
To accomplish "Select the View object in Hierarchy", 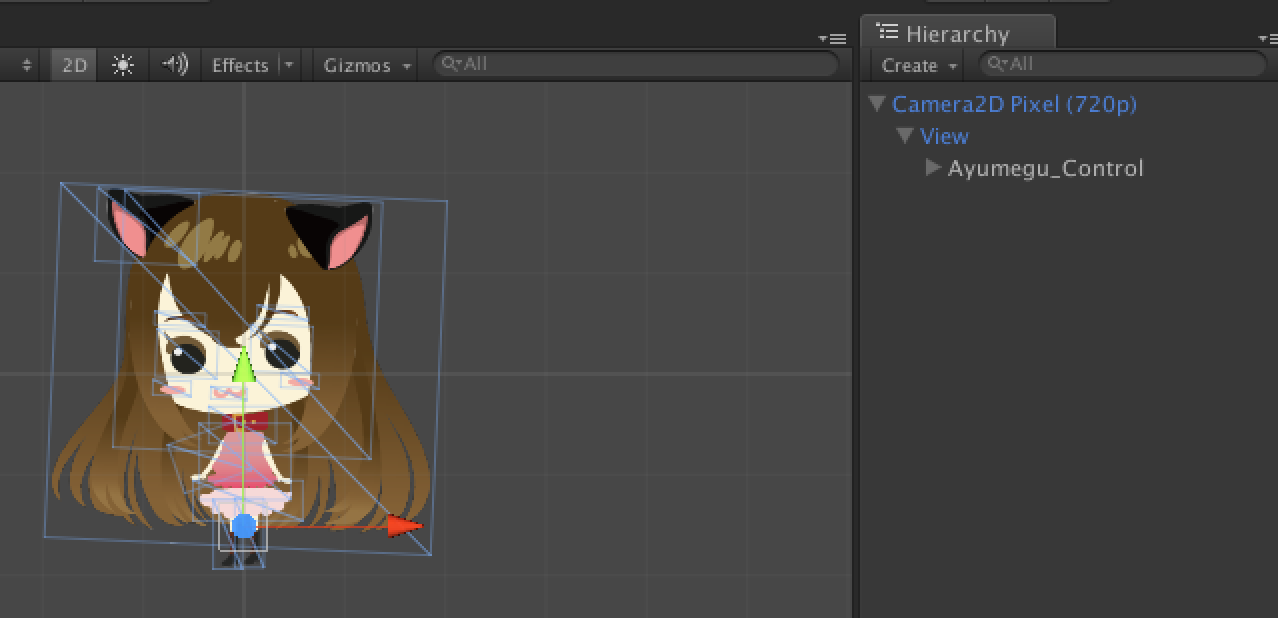I will pyautogui.click(x=944, y=136).
